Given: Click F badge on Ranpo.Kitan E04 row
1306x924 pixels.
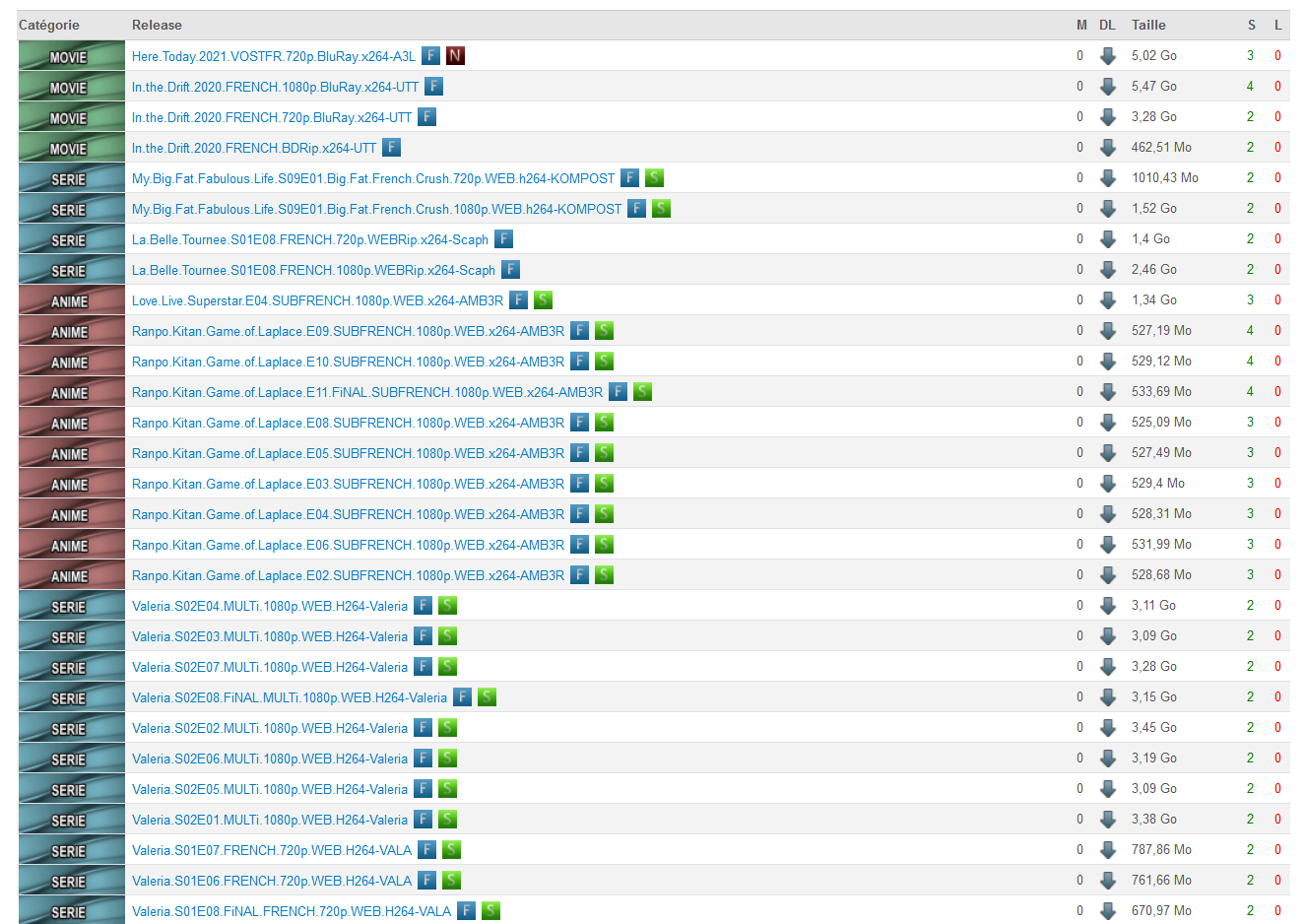Looking at the screenshot, I should tap(580, 514).
